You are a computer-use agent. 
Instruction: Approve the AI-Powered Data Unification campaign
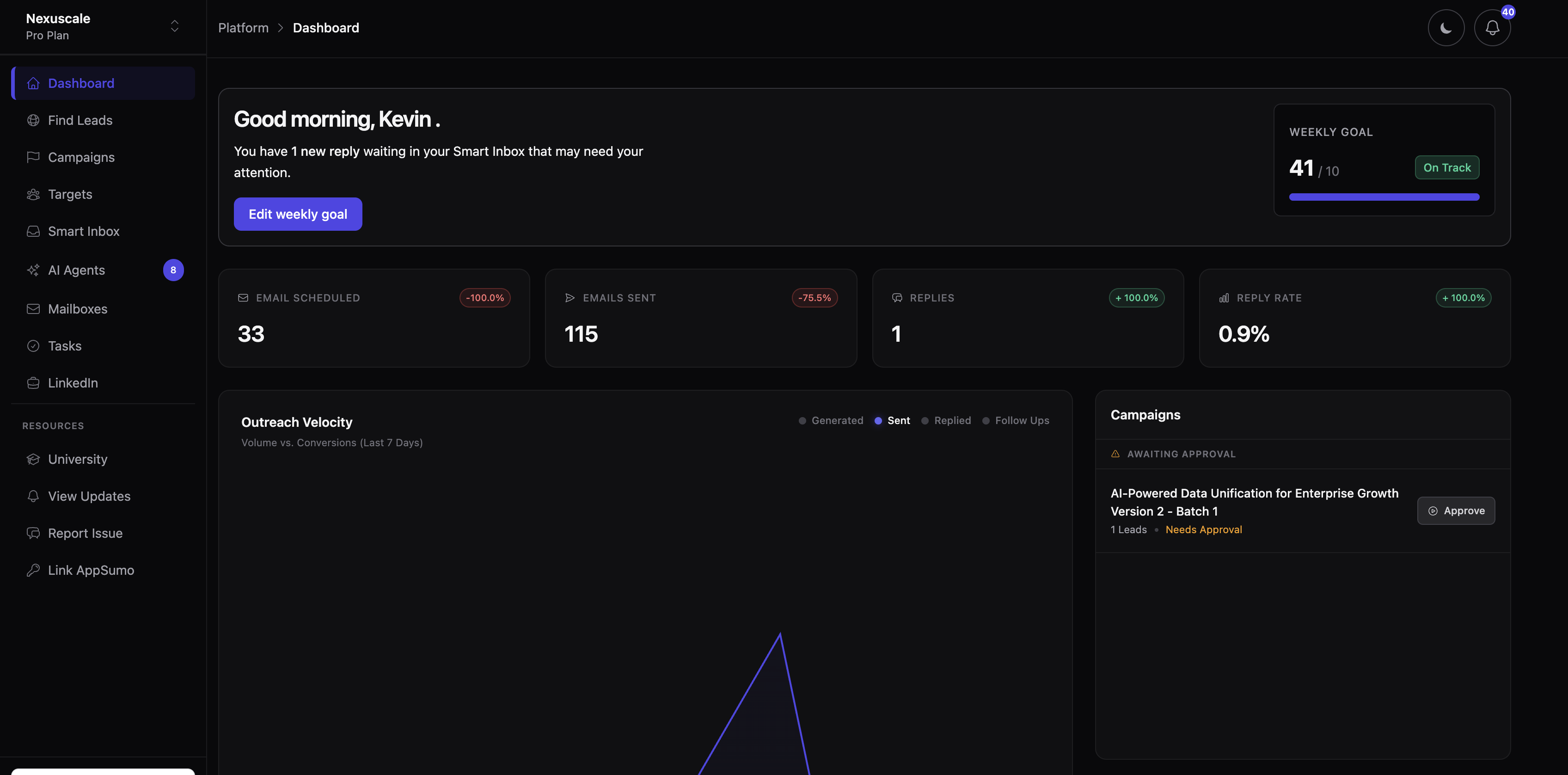[1455, 511]
